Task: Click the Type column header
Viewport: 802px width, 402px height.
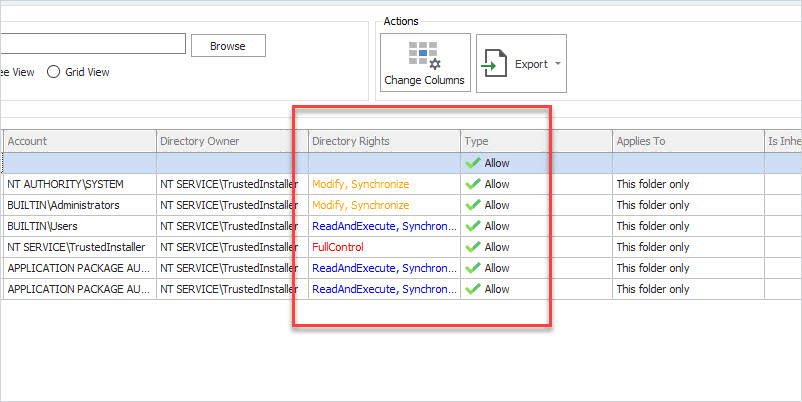Action: click(x=536, y=141)
